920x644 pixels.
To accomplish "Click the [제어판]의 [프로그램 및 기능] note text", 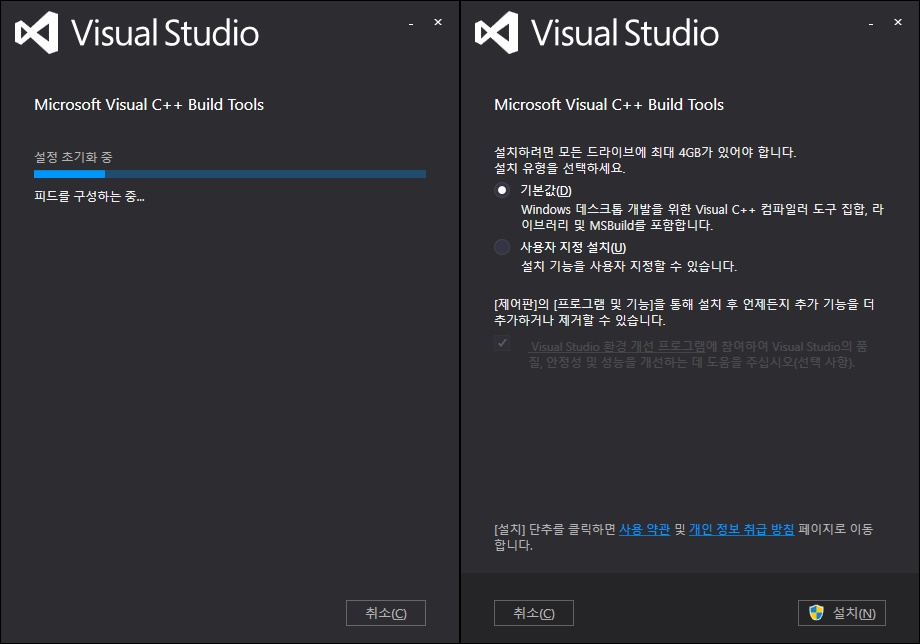I will coord(684,312).
